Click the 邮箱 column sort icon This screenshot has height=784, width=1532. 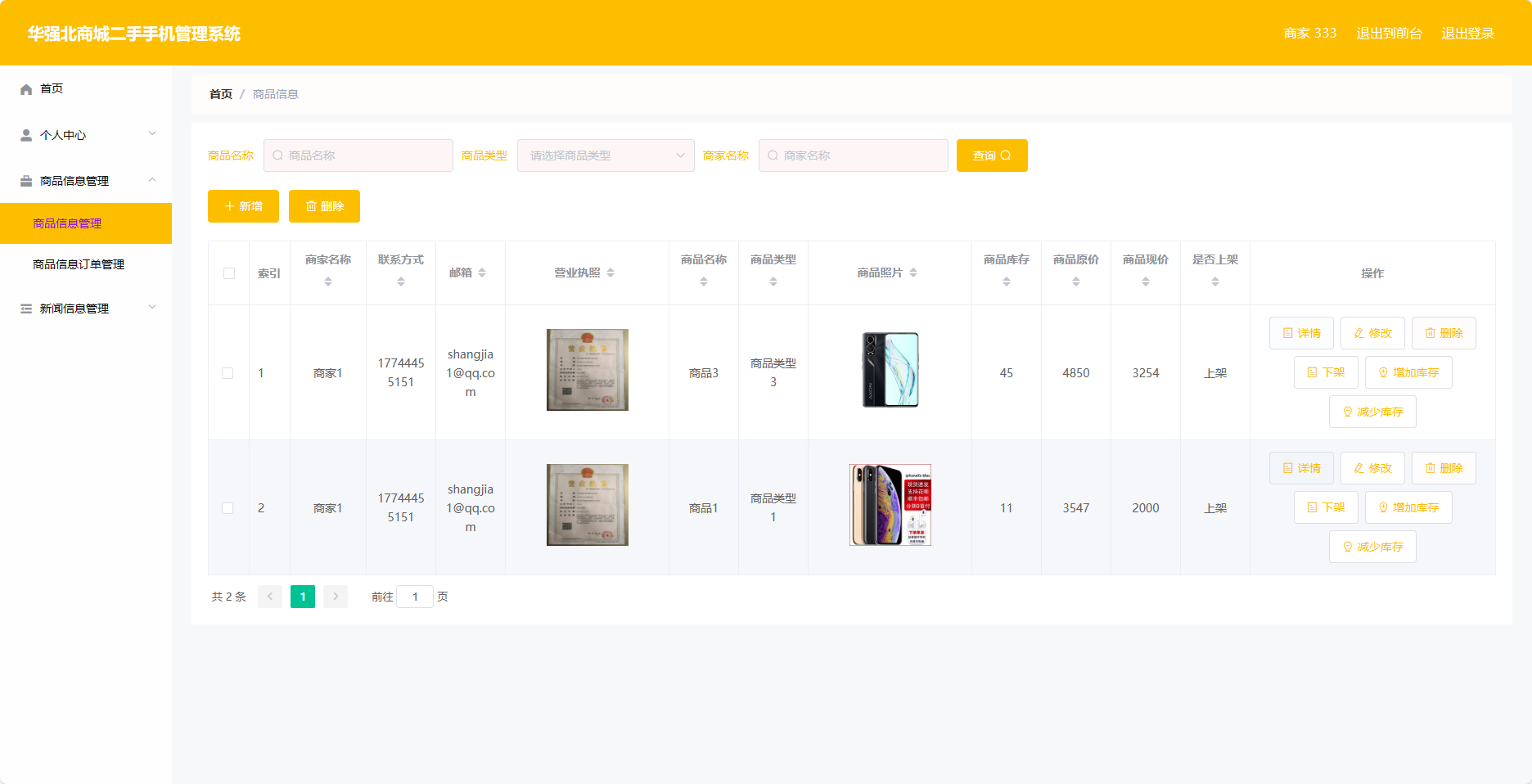[482, 273]
